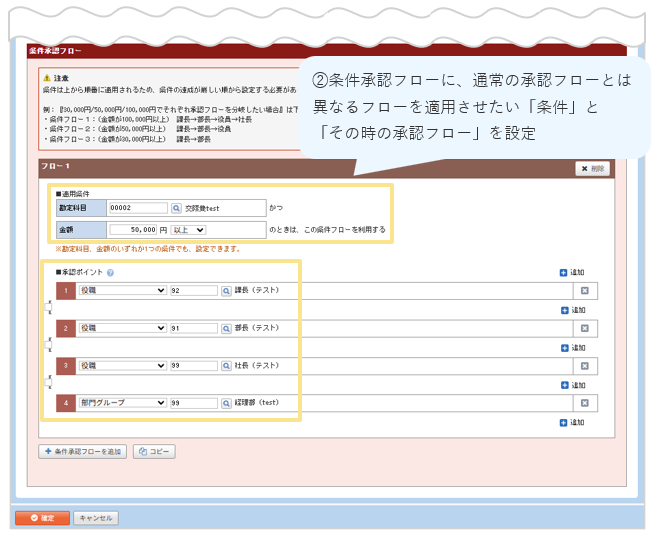Click the 経理部（test）label
The width and height of the screenshot is (658, 535).
pyautogui.click(x=257, y=402)
